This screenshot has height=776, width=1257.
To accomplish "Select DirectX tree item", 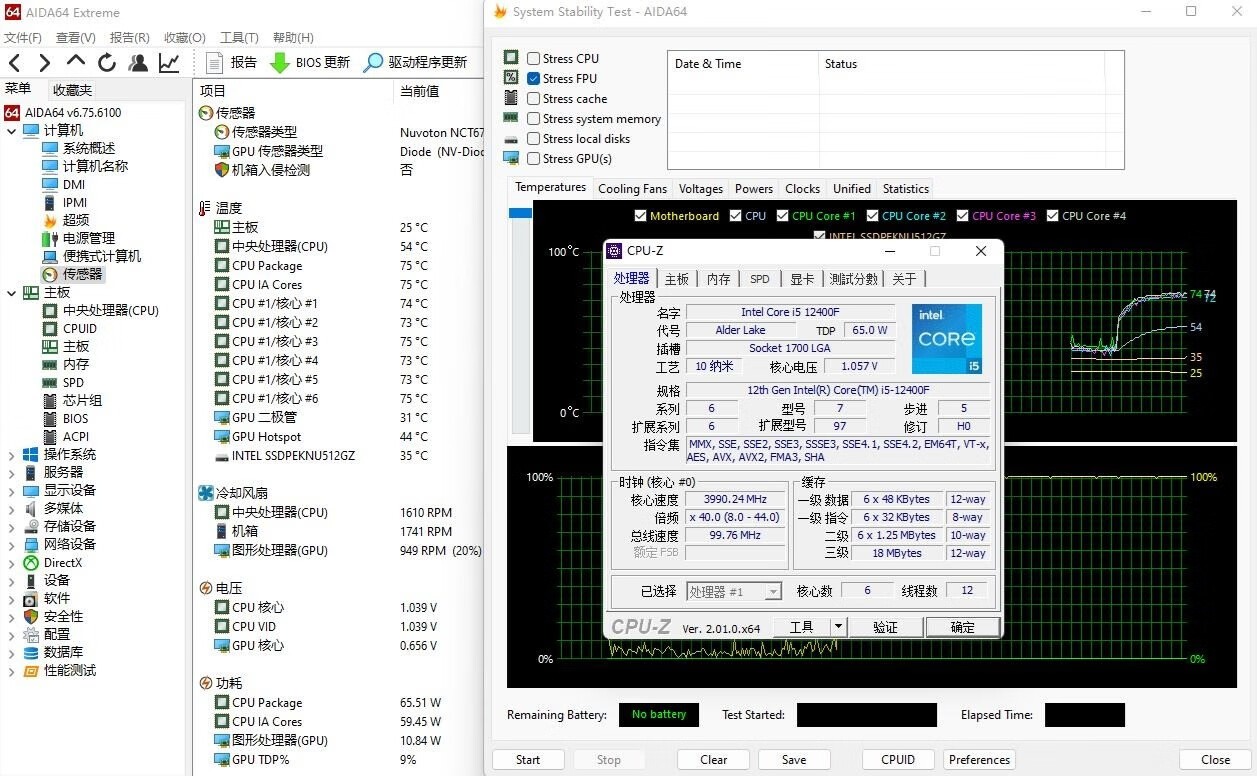I will click(63, 562).
